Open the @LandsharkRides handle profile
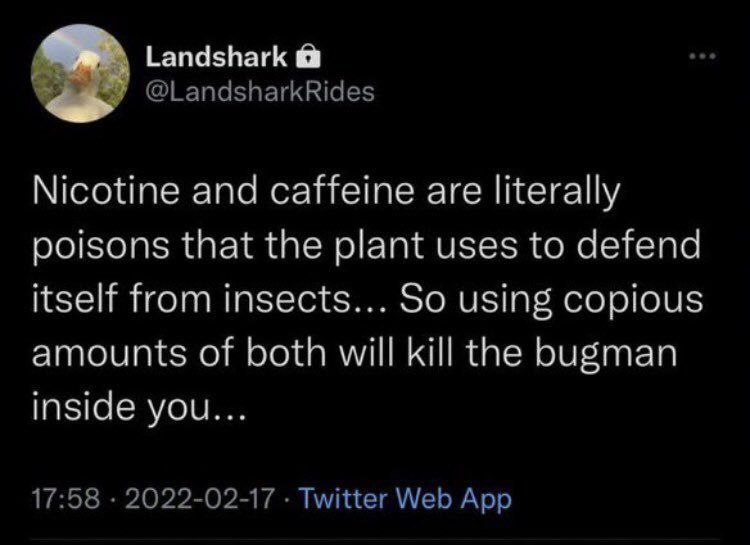 [260, 91]
